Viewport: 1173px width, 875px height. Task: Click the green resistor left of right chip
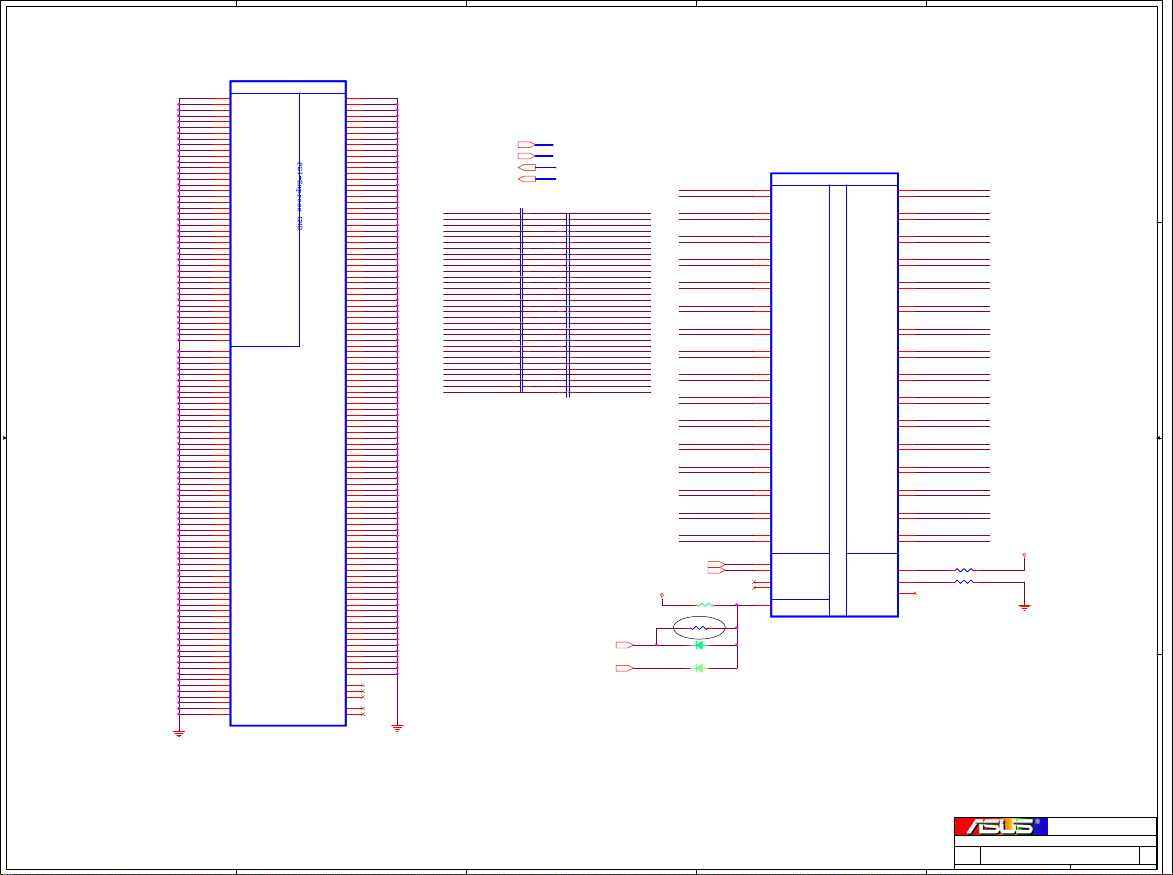click(704, 605)
